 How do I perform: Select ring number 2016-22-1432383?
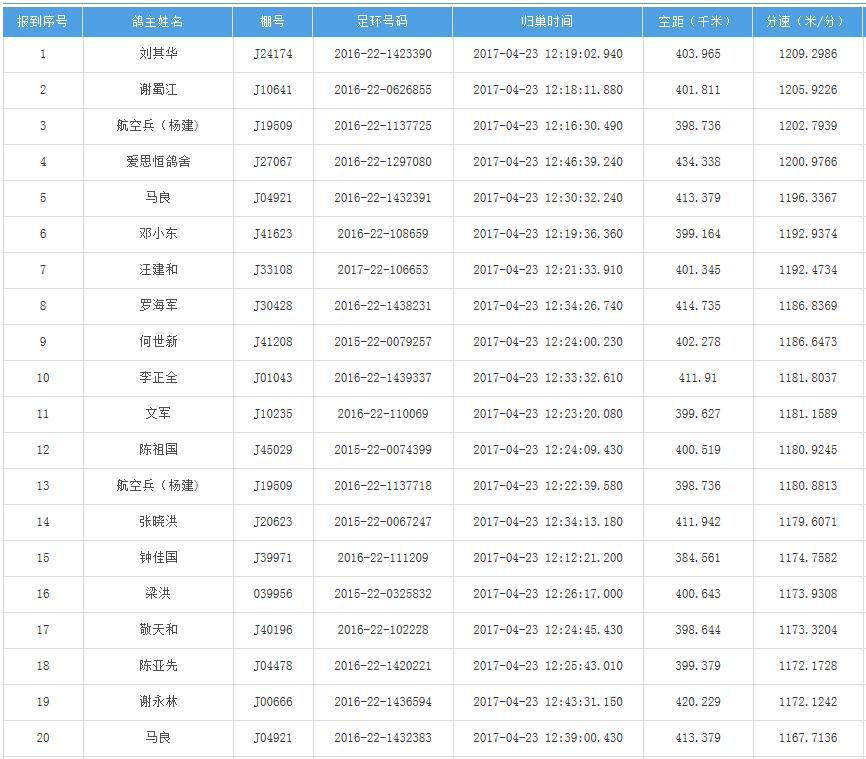pos(382,738)
